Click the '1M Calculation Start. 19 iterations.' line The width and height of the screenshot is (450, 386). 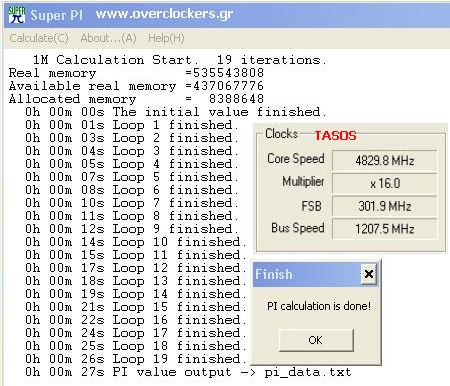[x=179, y=60]
